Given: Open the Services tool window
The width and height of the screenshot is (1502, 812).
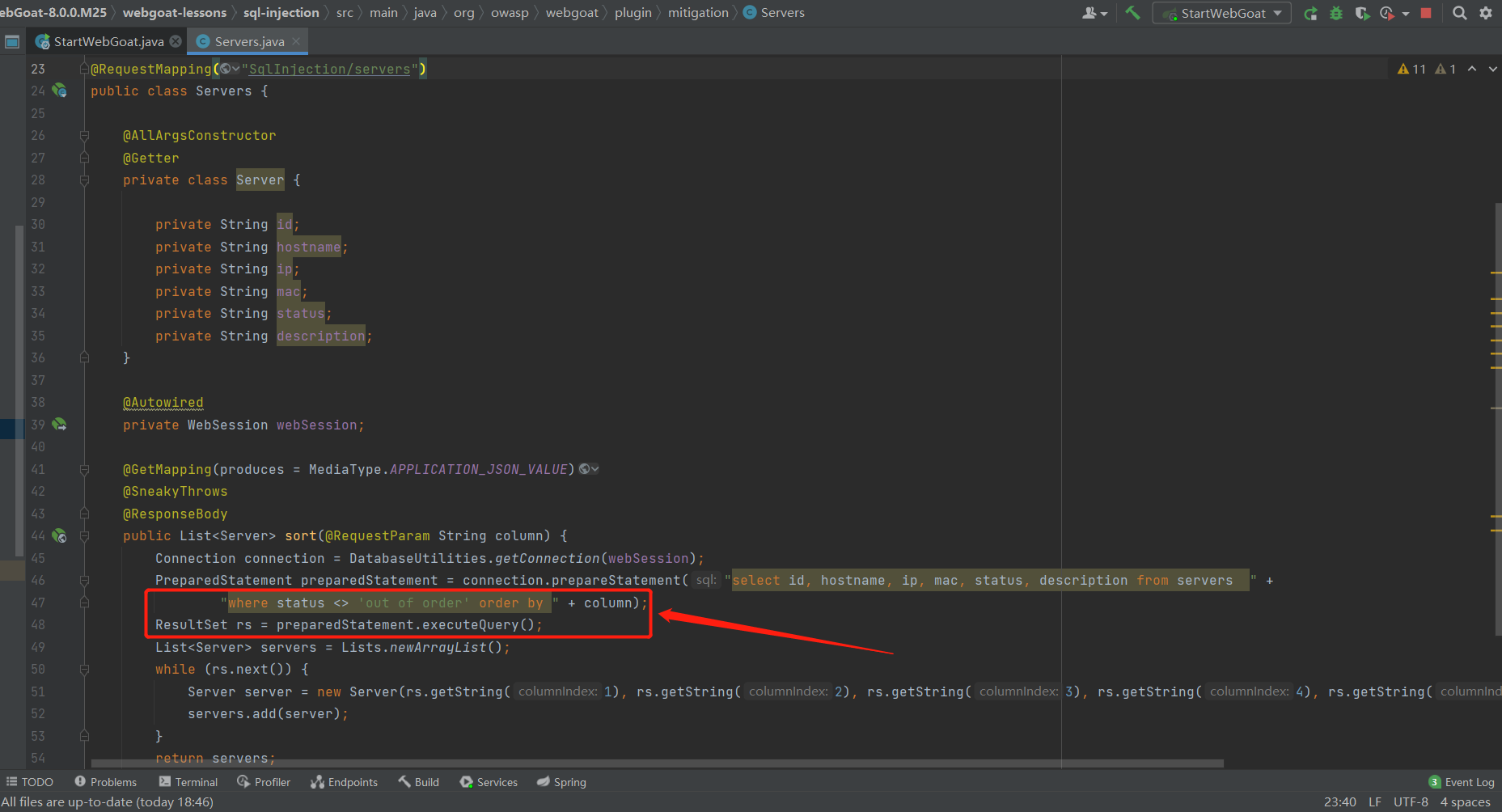Looking at the screenshot, I should [489, 781].
